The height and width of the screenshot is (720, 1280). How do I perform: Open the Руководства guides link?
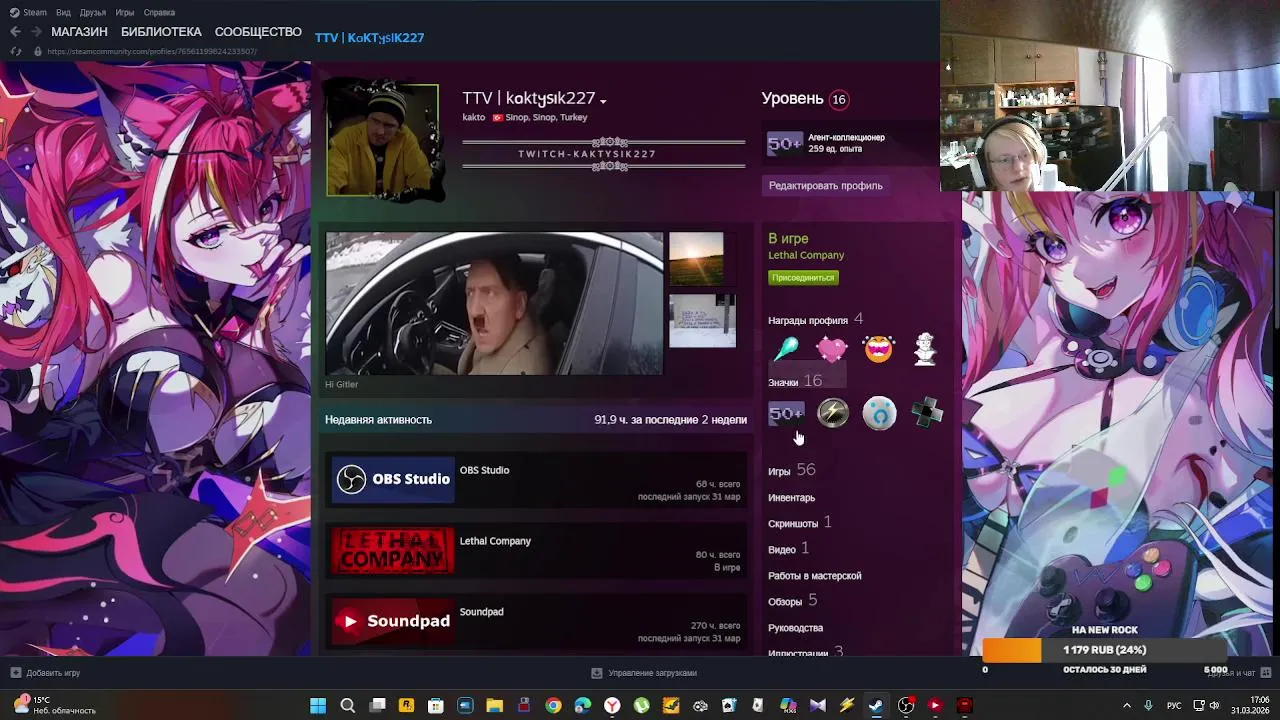click(x=795, y=627)
